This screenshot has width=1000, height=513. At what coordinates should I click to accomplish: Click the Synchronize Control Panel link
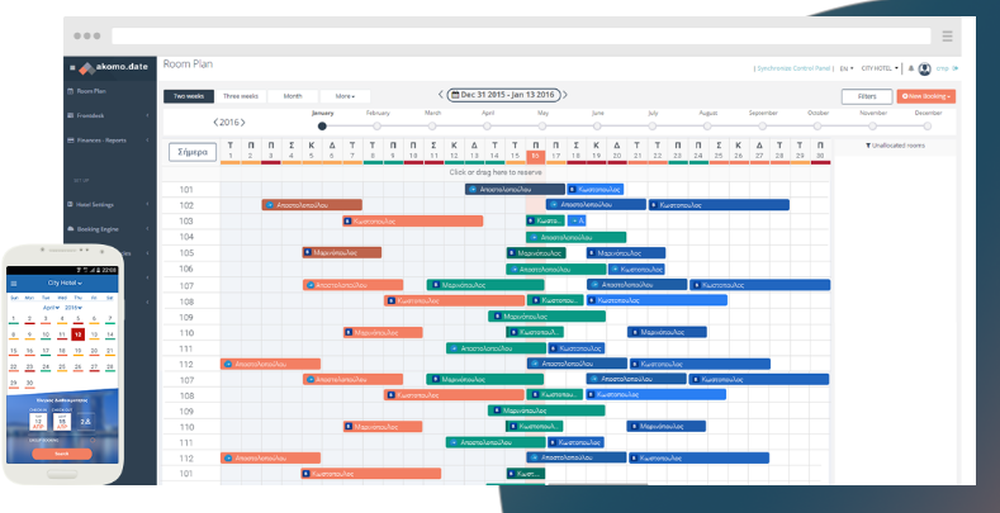[793, 68]
